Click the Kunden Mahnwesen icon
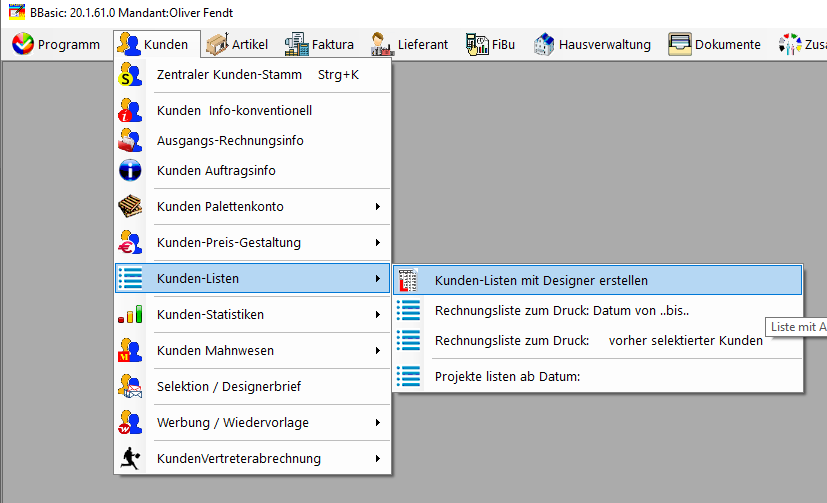827x503 pixels. click(130, 350)
